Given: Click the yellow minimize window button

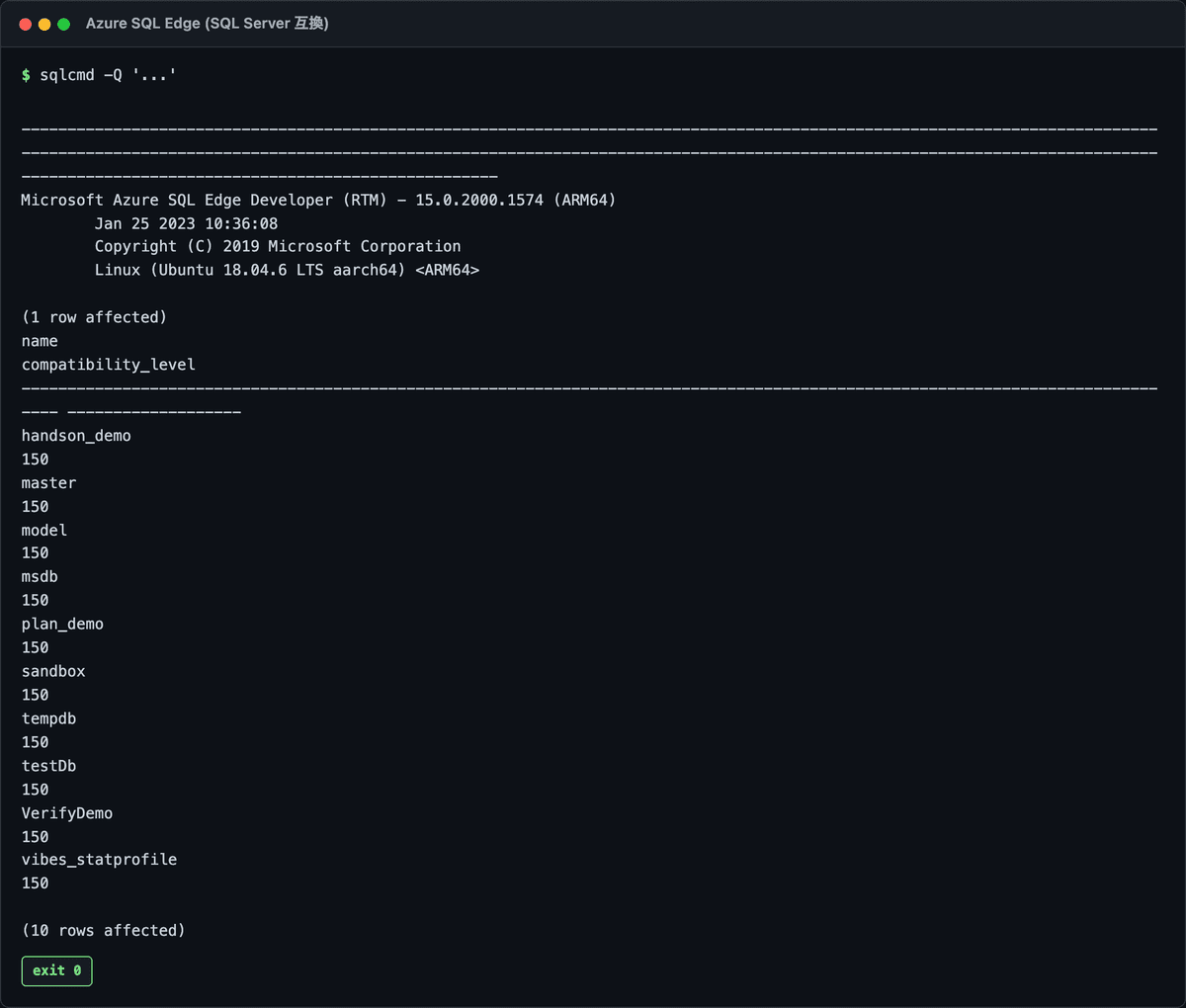Looking at the screenshot, I should [x=44, y=24].
